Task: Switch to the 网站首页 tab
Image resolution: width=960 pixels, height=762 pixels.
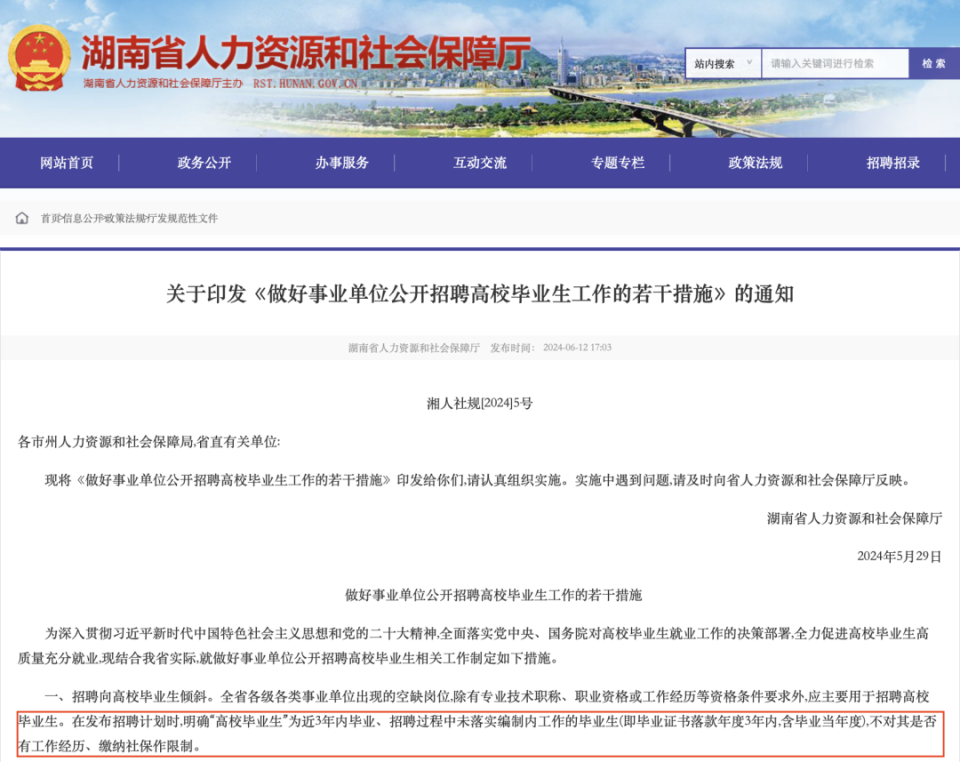Action: (67, 161)
